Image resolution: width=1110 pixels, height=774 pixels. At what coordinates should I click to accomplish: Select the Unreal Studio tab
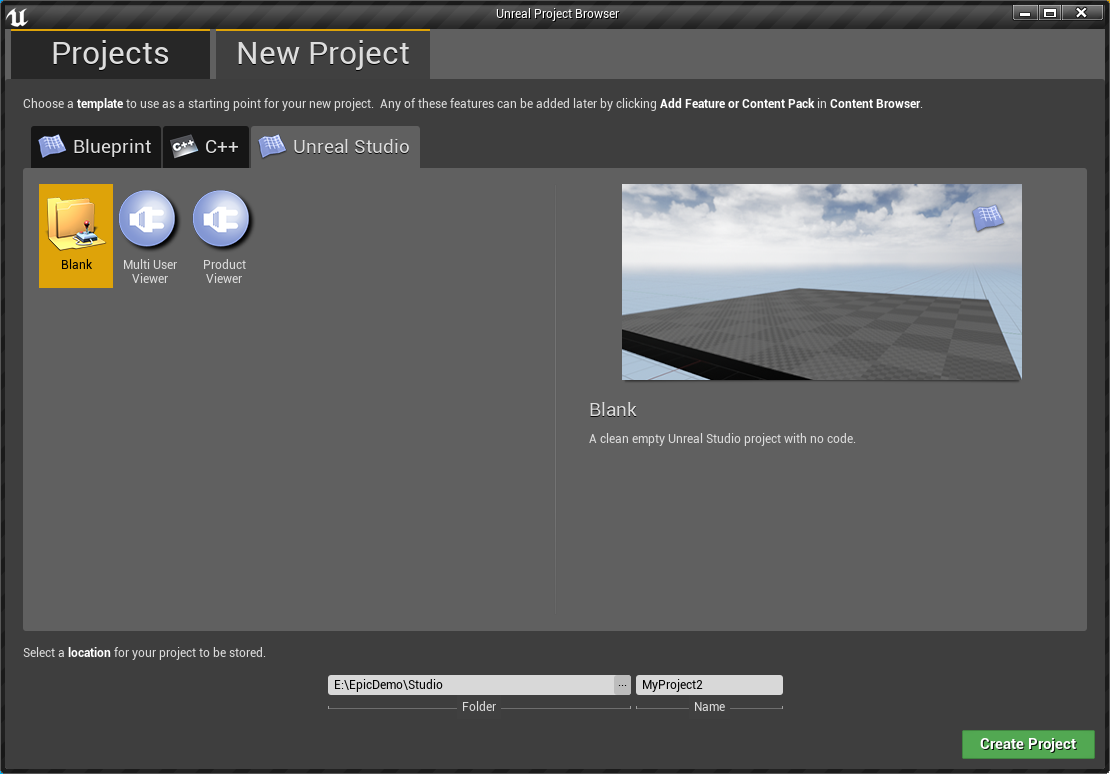click(336, 147)
